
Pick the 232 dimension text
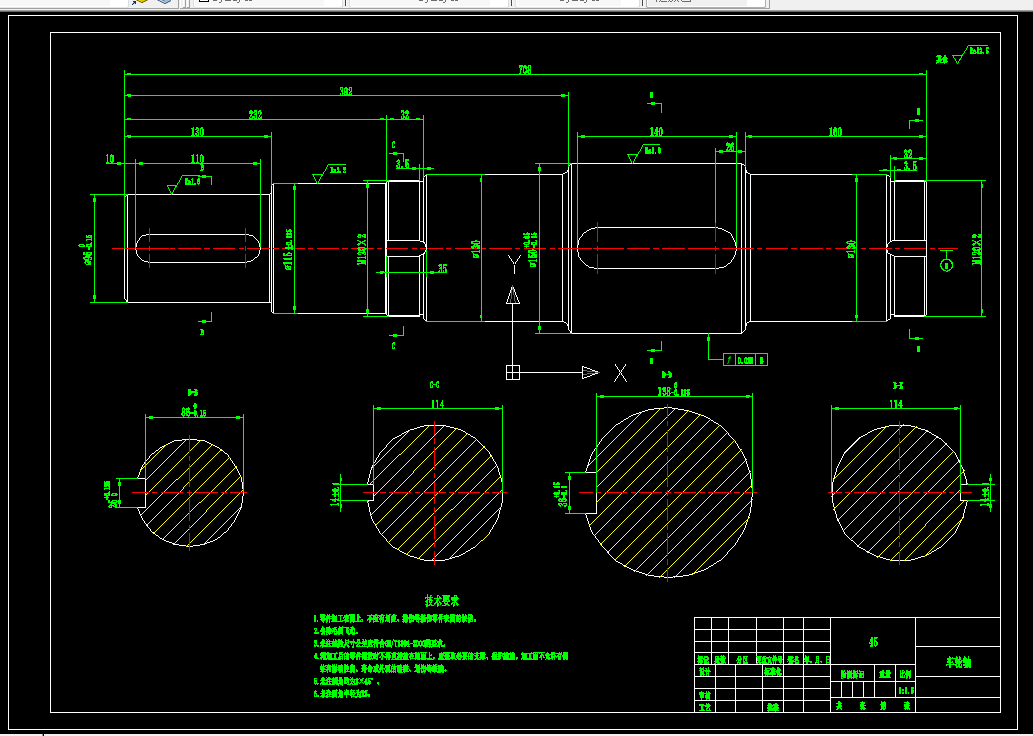click(x=256, y=115)
